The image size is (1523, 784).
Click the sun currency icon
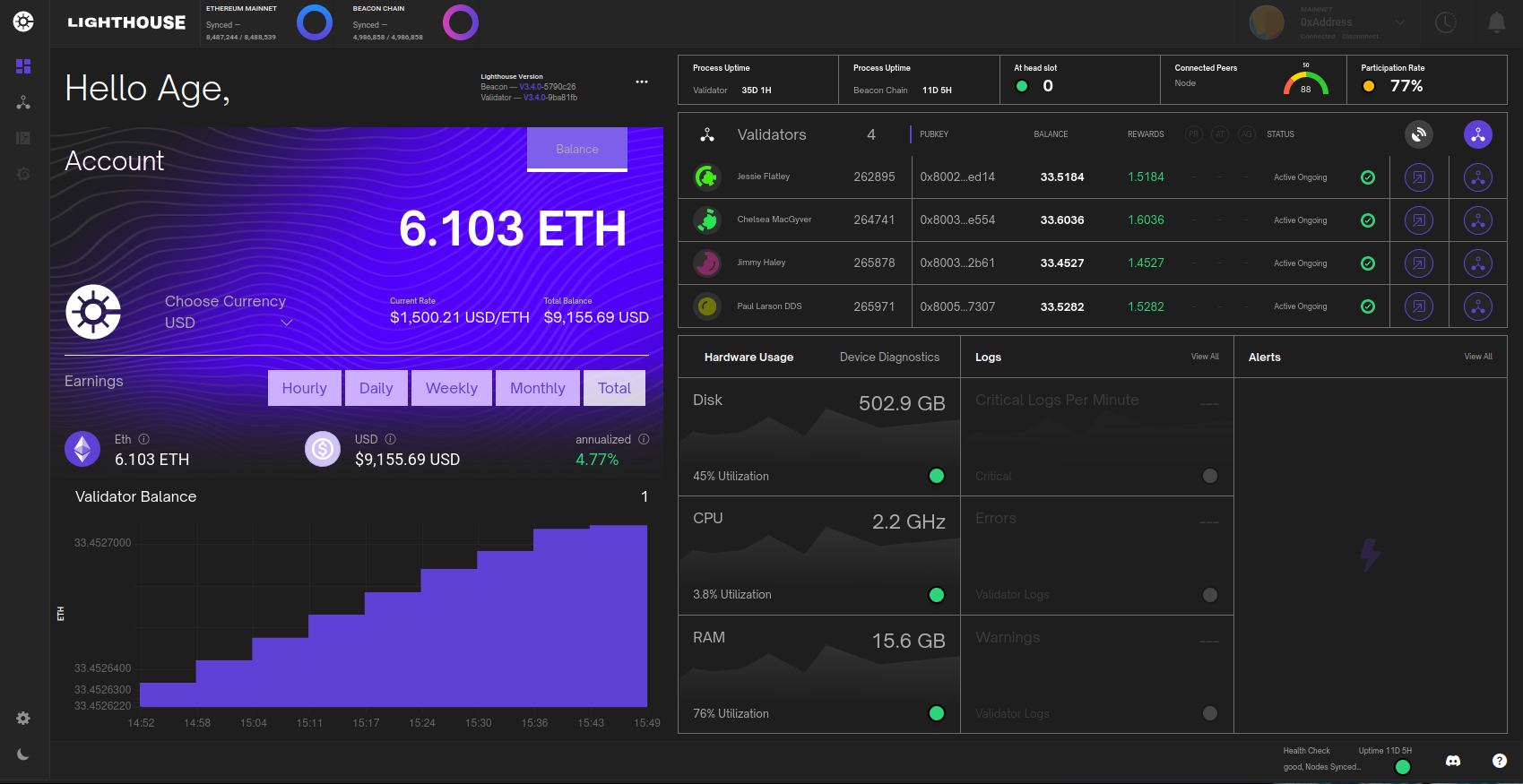coord(93,312)
